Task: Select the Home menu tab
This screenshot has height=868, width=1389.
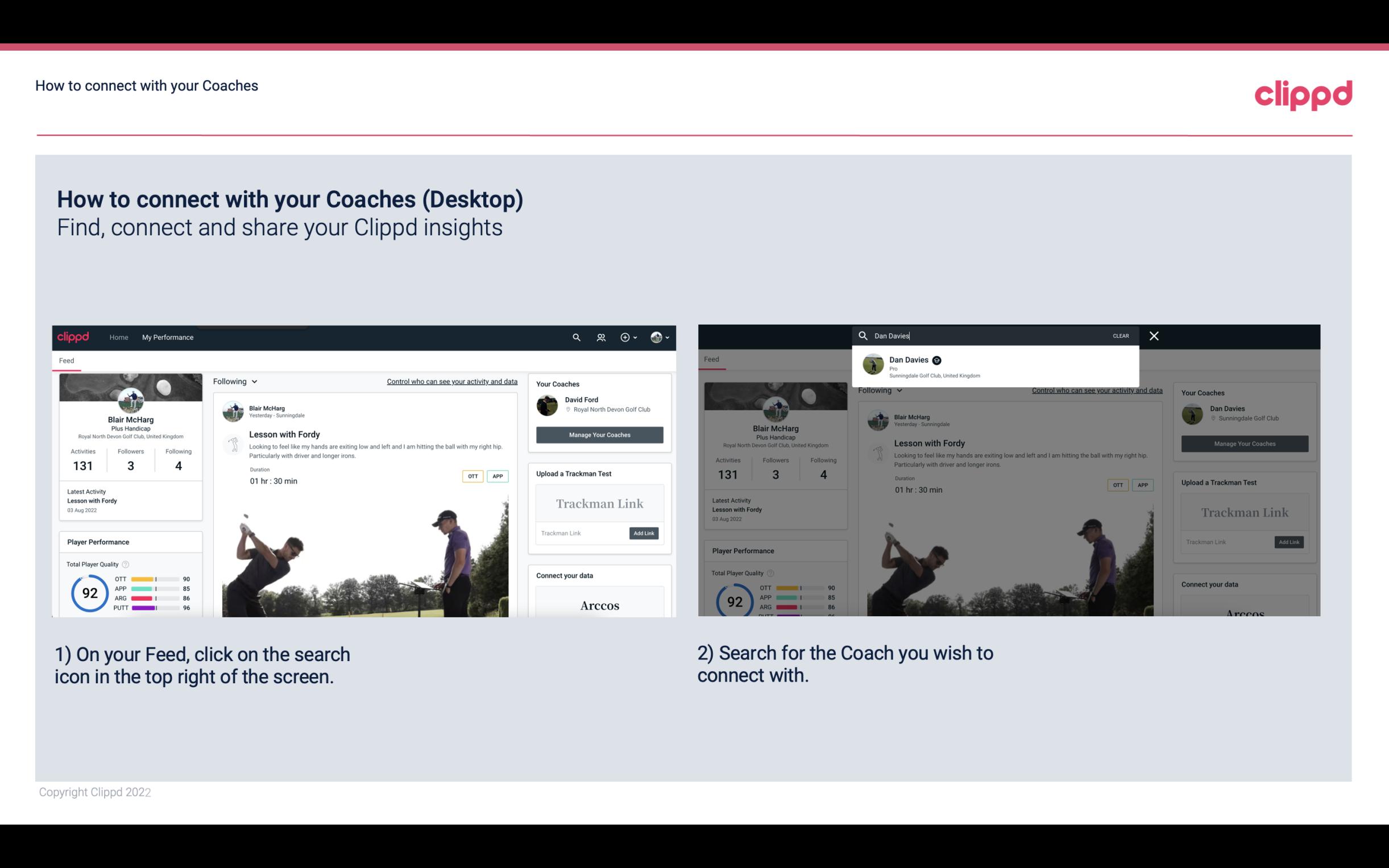Action: tap(119, 337)
